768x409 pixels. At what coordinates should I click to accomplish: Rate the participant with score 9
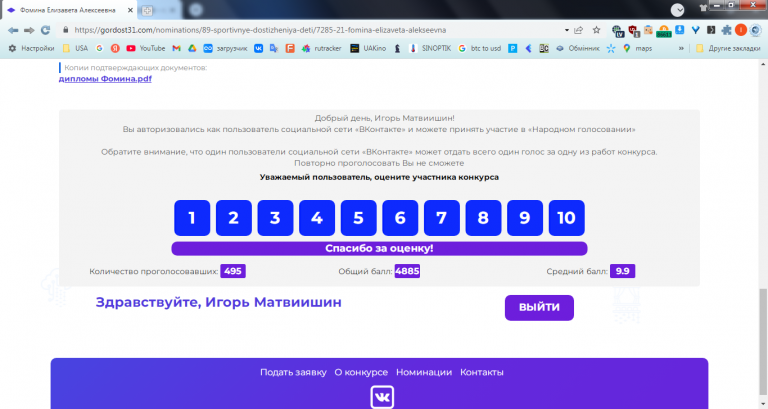point(525,217)
